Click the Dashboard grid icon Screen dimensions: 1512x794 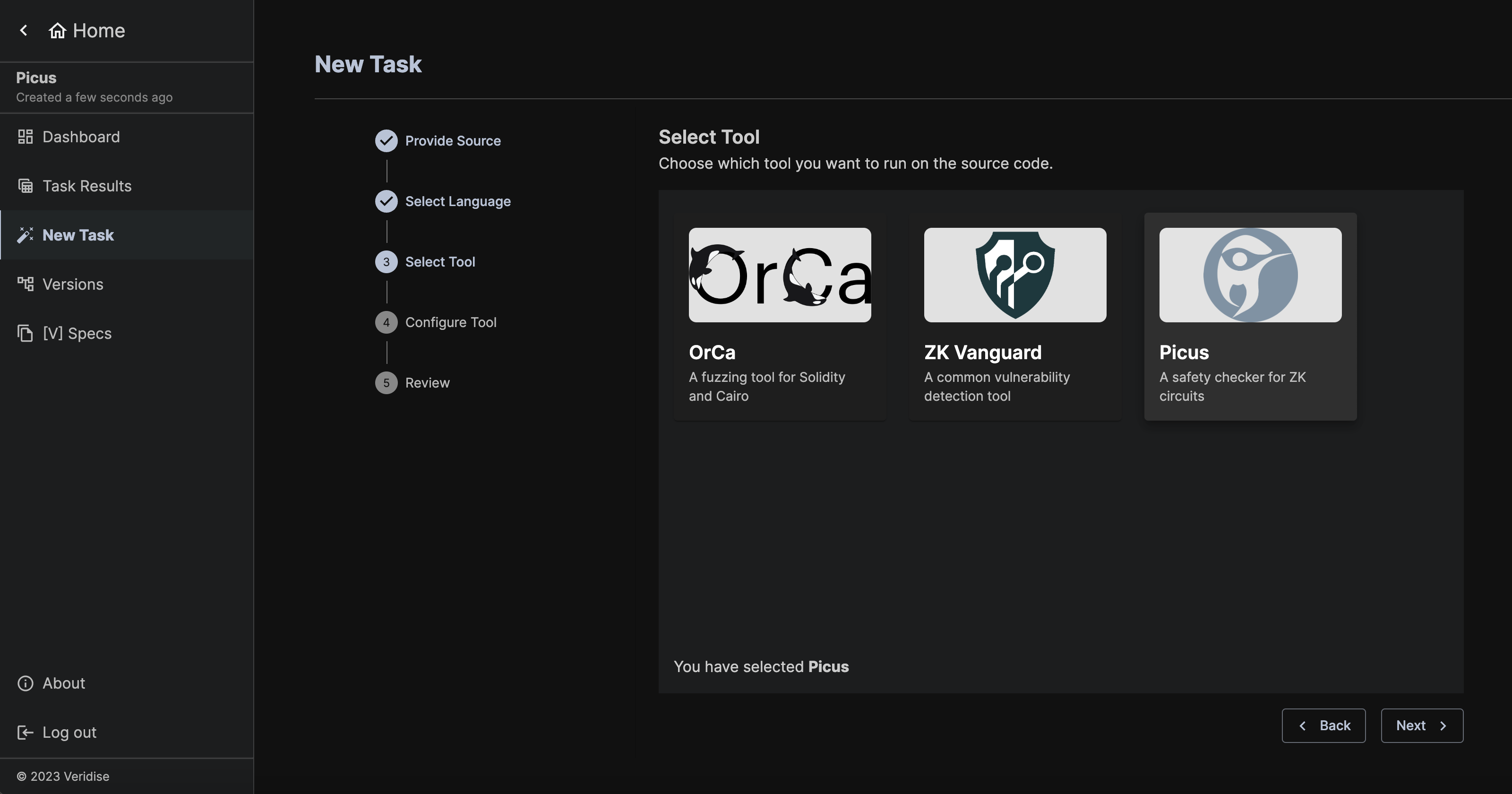tap(25, 137)
